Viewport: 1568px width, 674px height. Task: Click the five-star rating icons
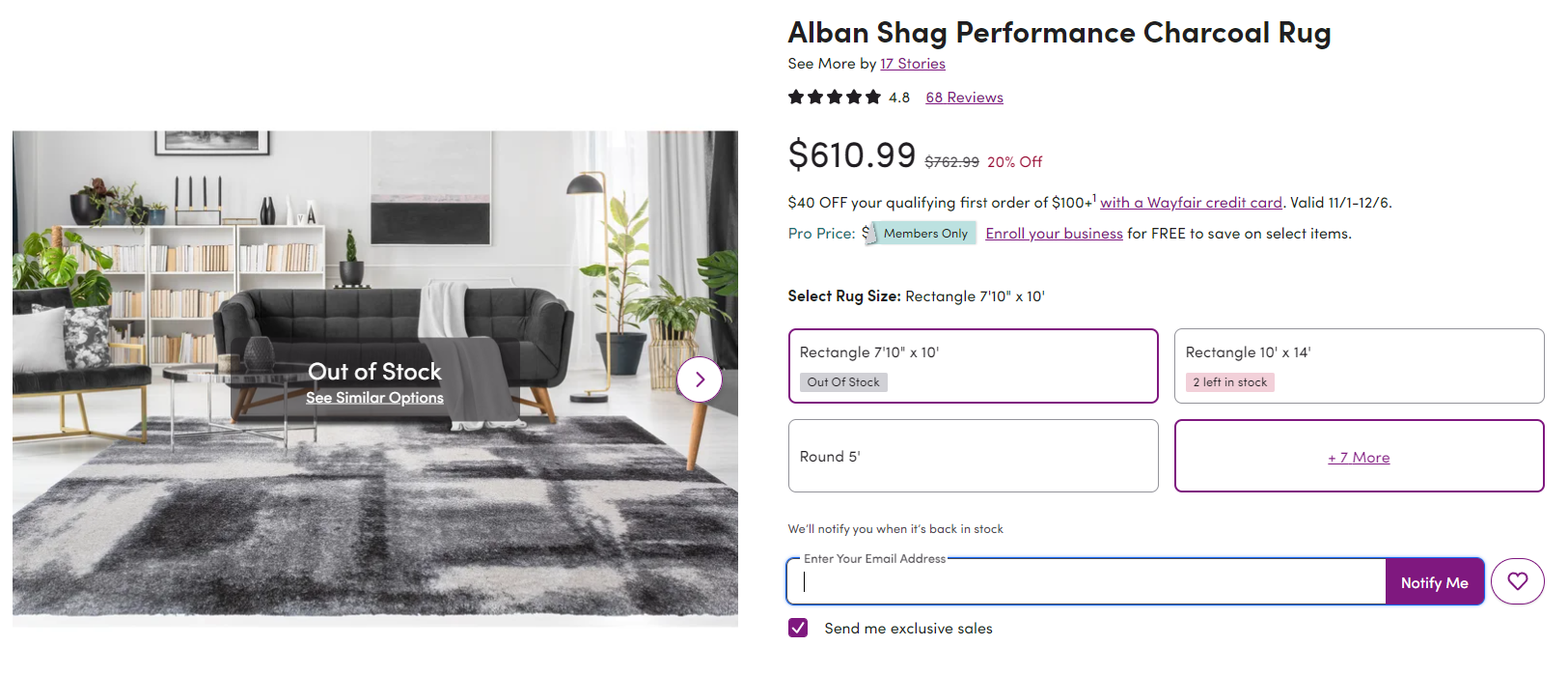click(835, 98)
